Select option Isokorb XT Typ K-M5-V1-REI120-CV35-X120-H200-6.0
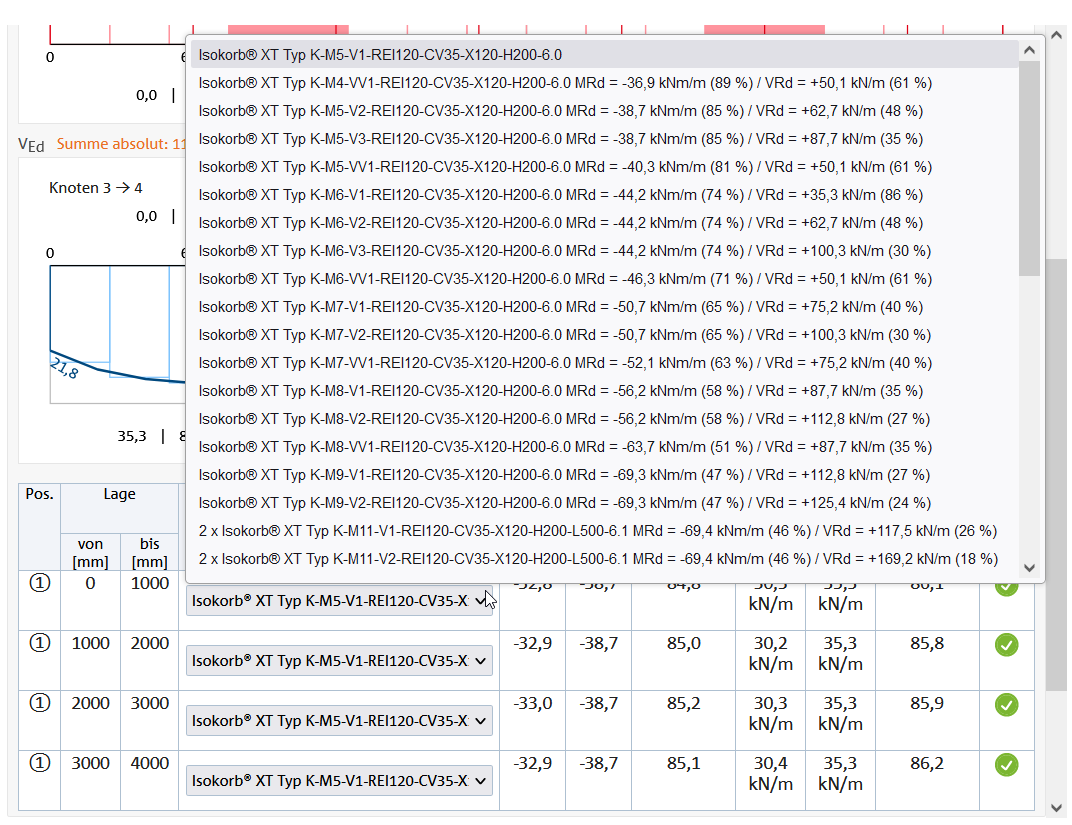This screenshot has width=1072, height=825. [604, 55]
